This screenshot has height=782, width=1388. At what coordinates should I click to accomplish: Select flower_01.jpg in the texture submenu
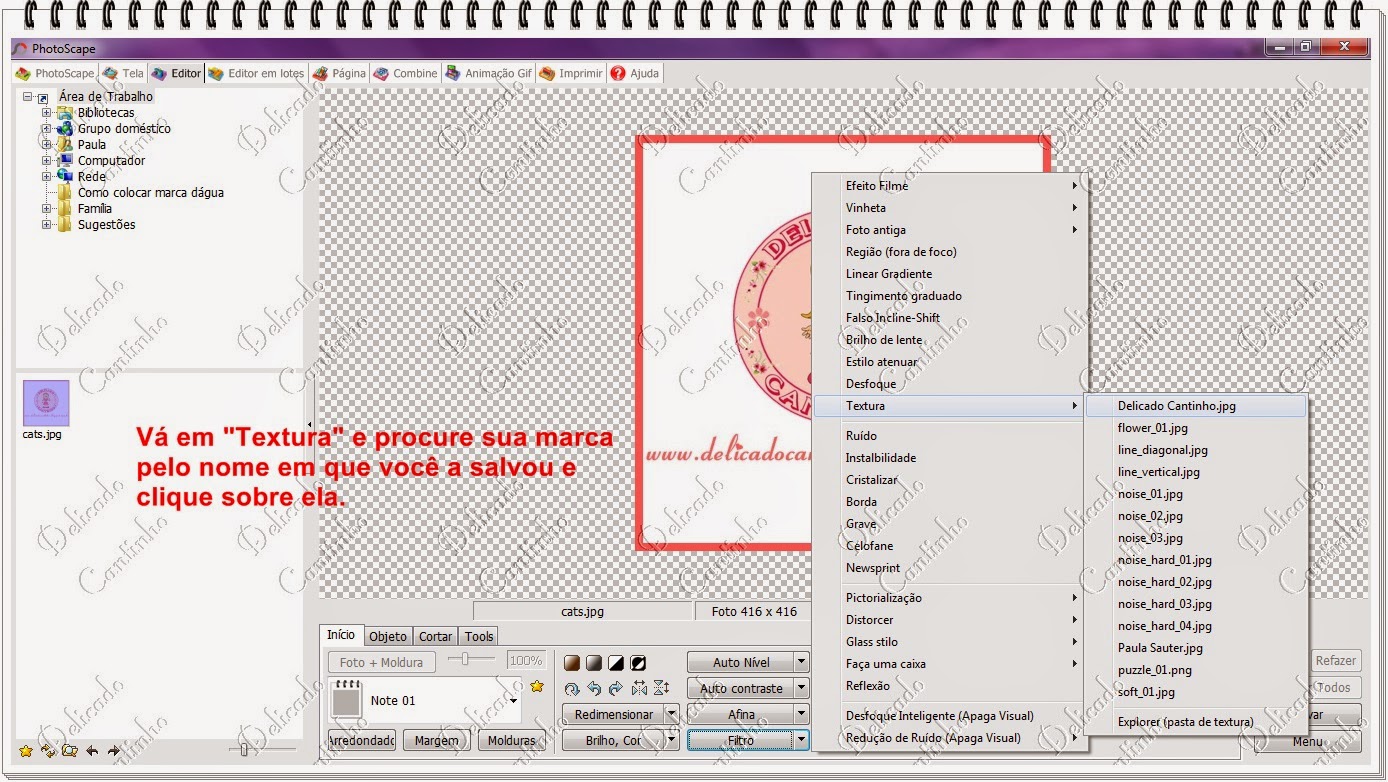1196,428
